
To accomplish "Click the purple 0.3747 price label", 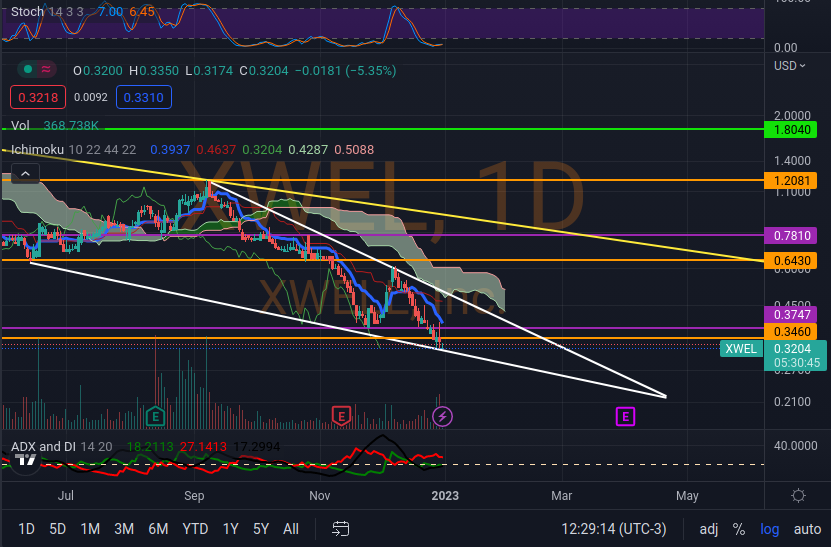I will pos(791,314).
